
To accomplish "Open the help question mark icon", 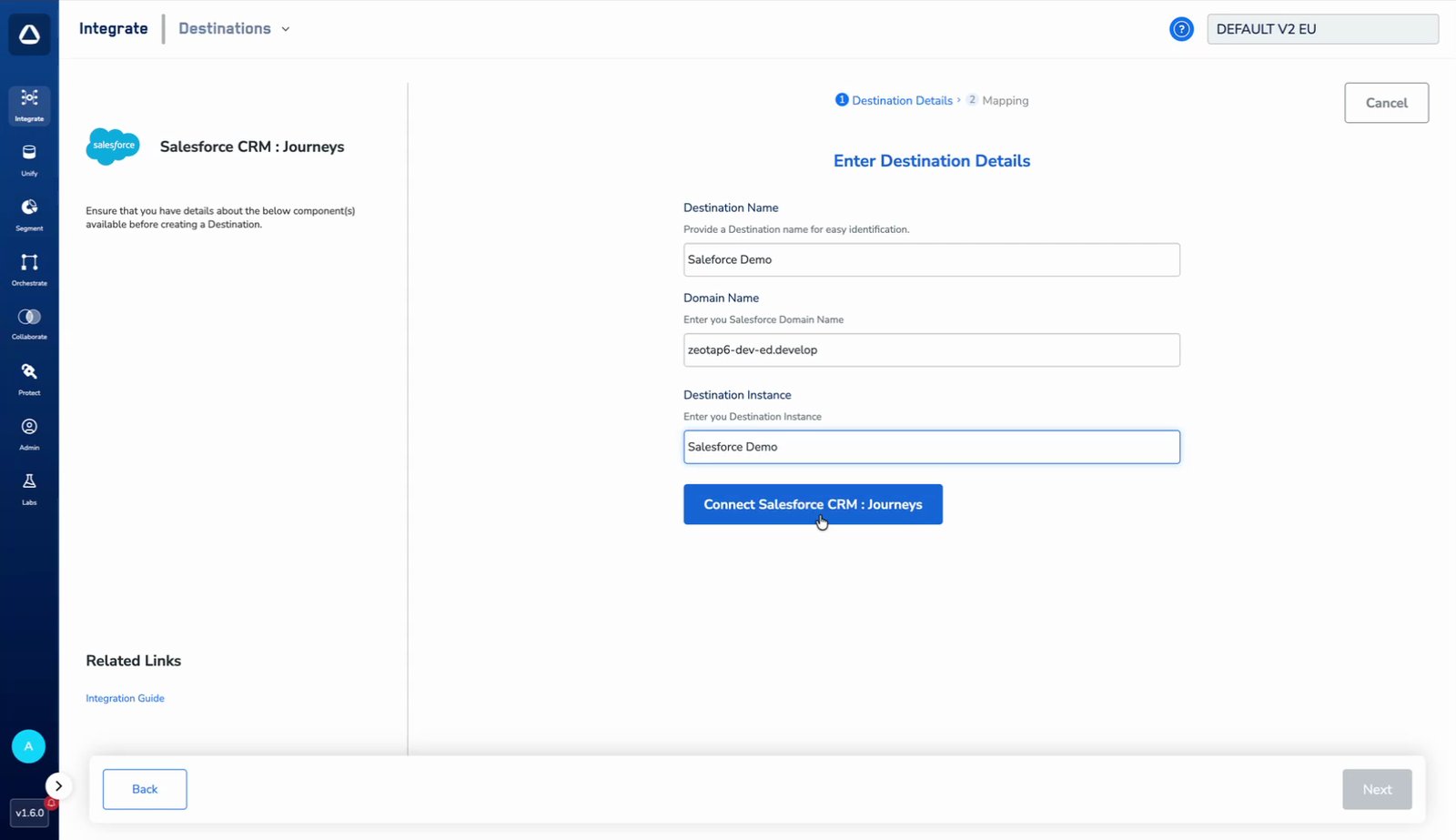I will (1181, 29).
